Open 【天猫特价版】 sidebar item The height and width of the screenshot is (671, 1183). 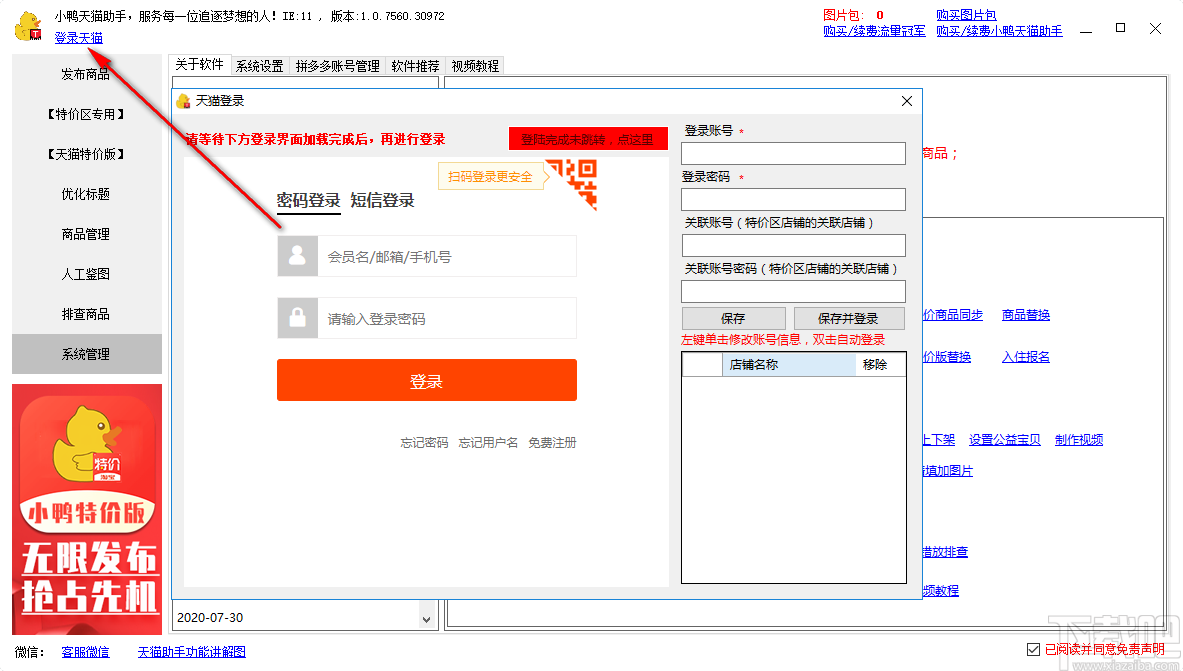pos(85,154)
